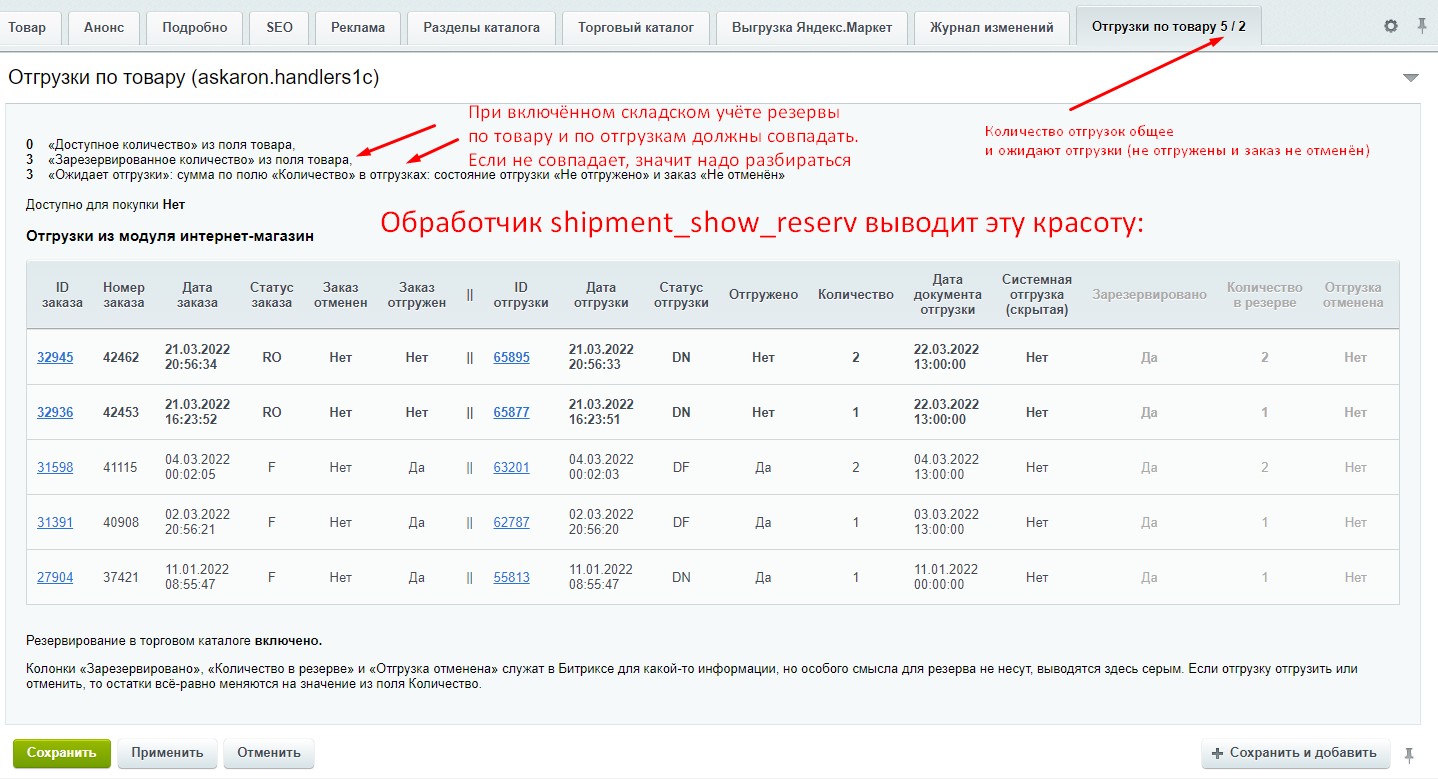Open order ID 27904 link
1438x779 pixels.
(x=55, y=577)
